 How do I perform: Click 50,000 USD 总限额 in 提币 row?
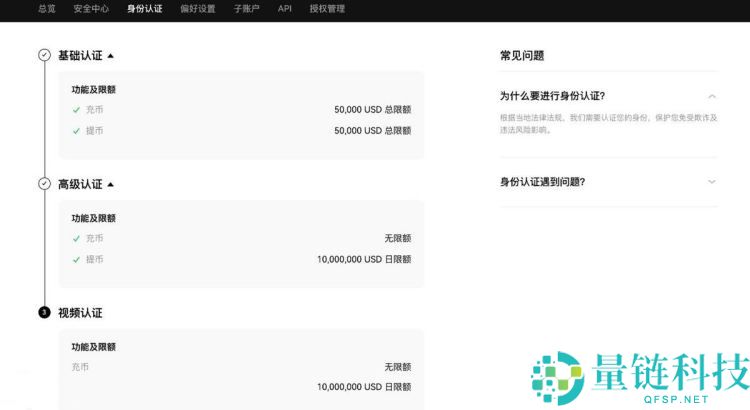tap(373, 131)
